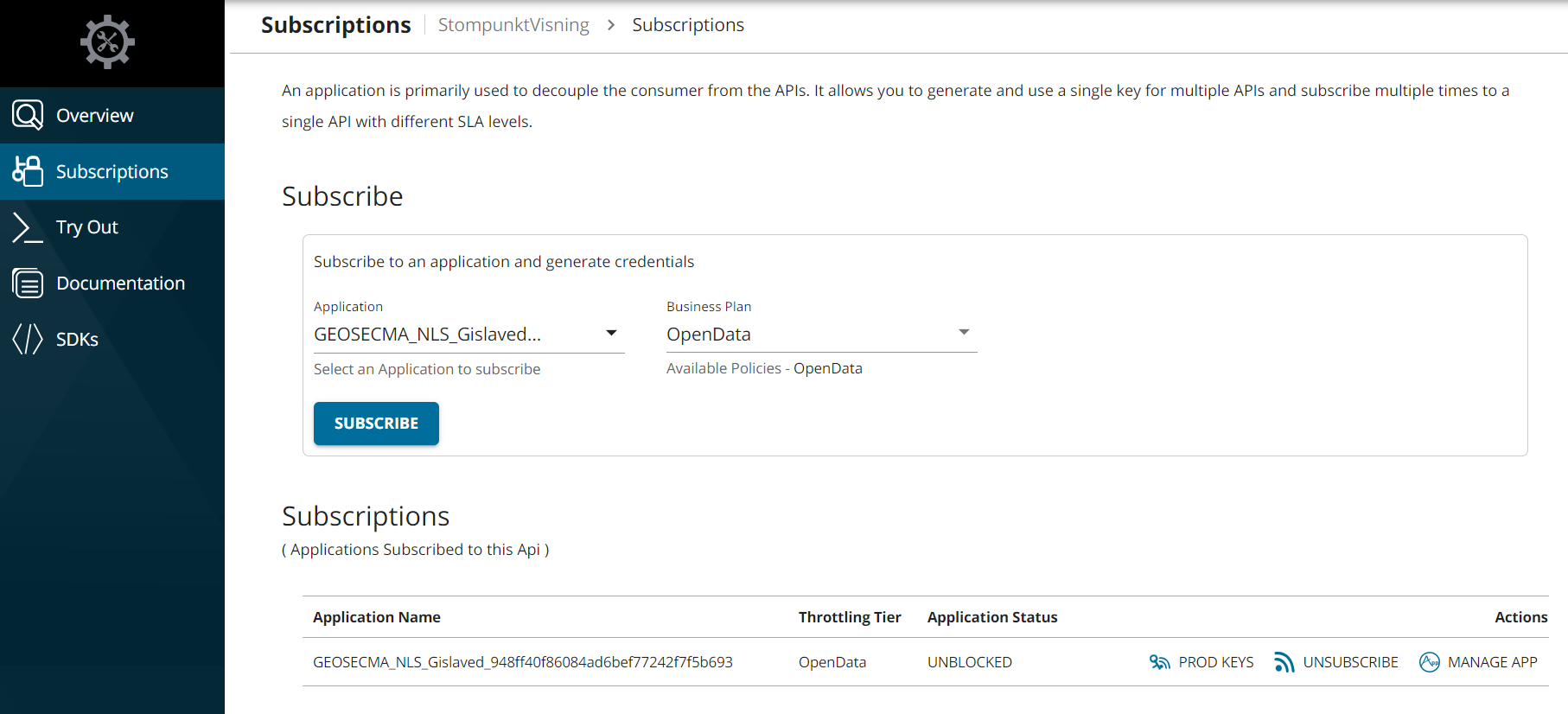1568x714 pixels.
Task: Click the MANAGE APP circular icon
Action: pos(1430,662)
